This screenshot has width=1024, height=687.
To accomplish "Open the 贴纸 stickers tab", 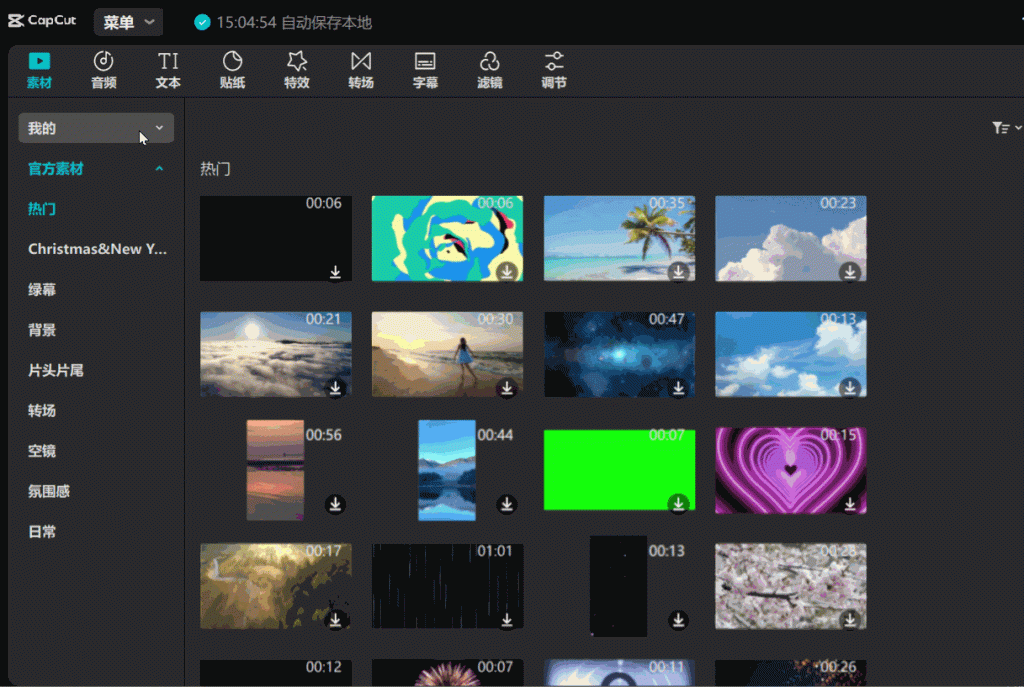I will click(232, 70).
